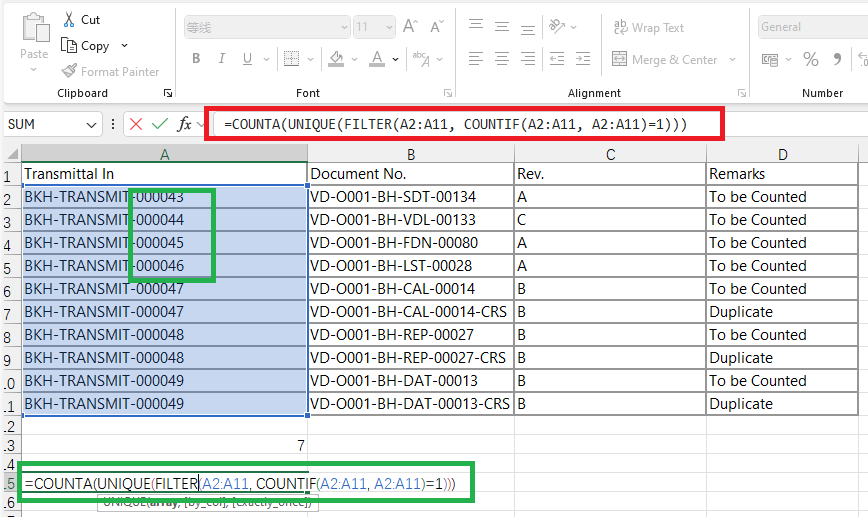Click in-cell COUNTA formula editor

240,484
